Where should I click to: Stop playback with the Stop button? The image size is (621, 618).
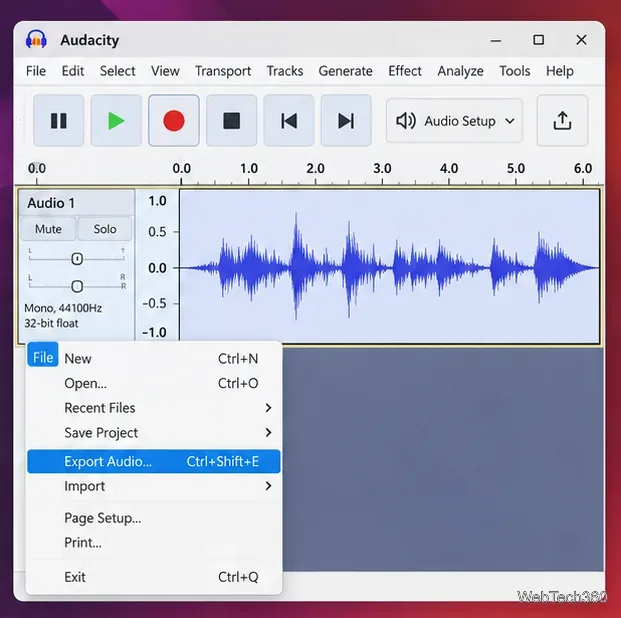click(231, 120)
